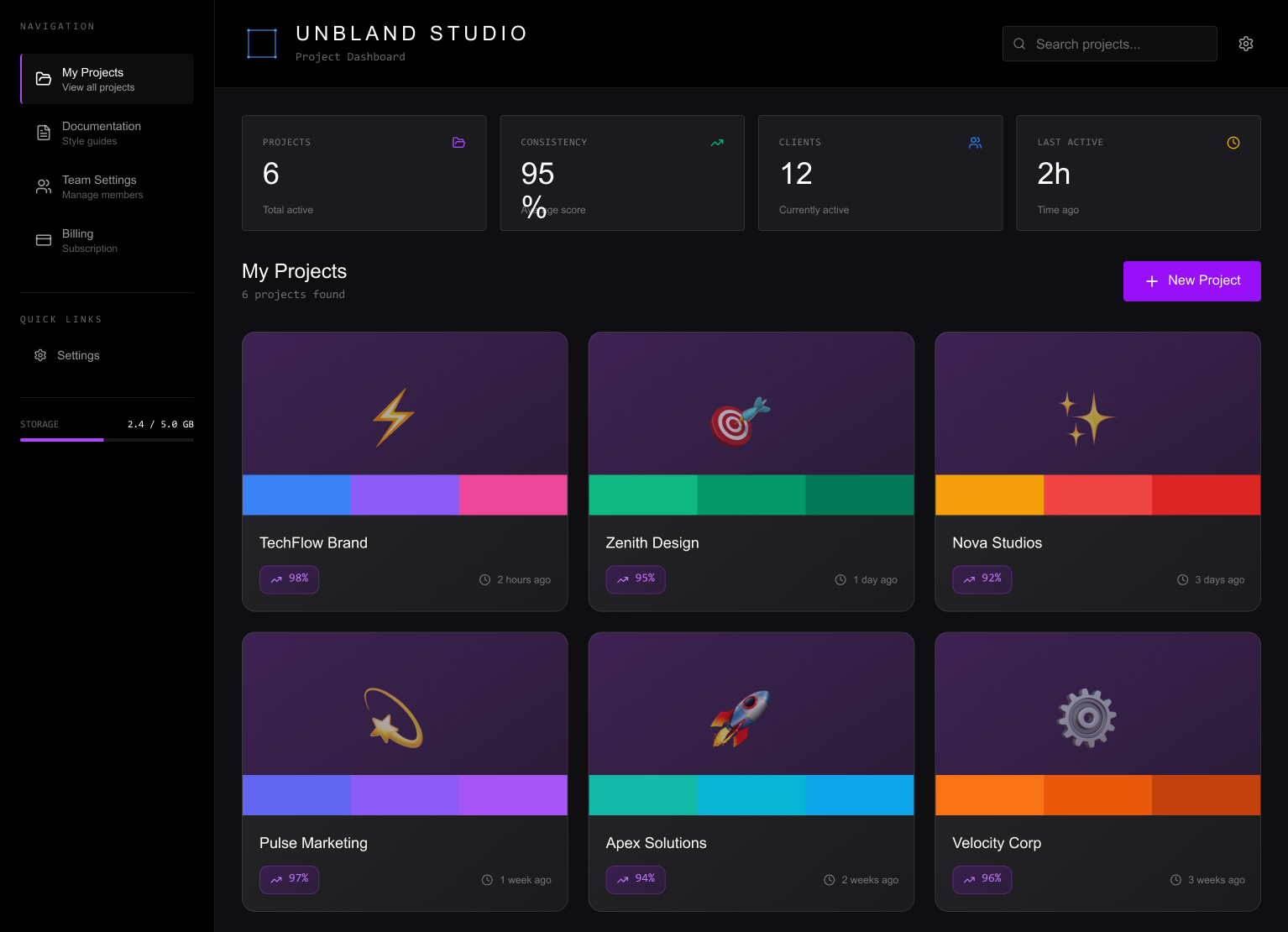Click the 98% score badge on TechFlow Brand
This screenshot has width=1288, height=932.
(289, 579)
